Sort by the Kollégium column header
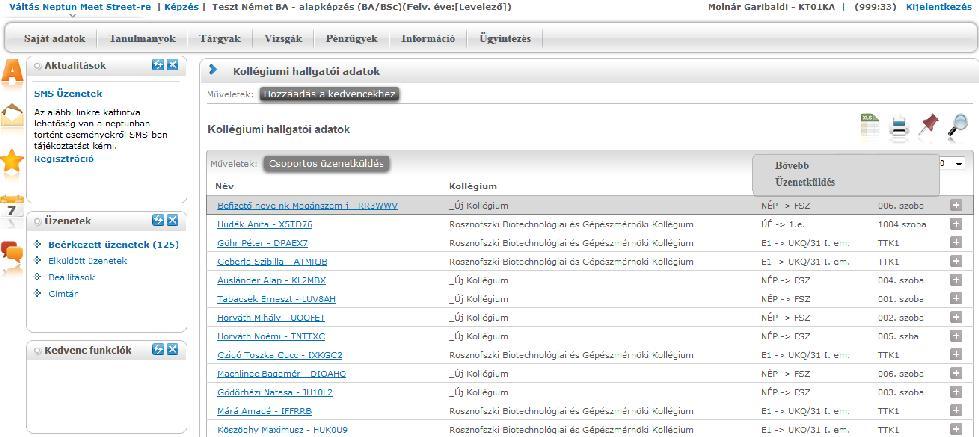The image size is (979, 437). [x=473, y=186]
